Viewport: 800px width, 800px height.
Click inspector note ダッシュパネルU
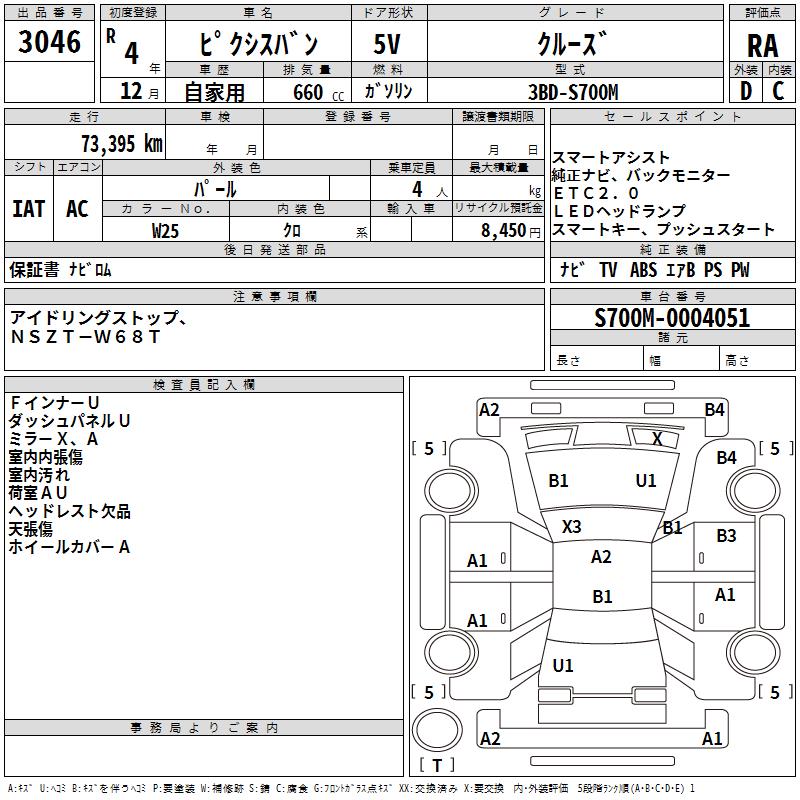69,420
